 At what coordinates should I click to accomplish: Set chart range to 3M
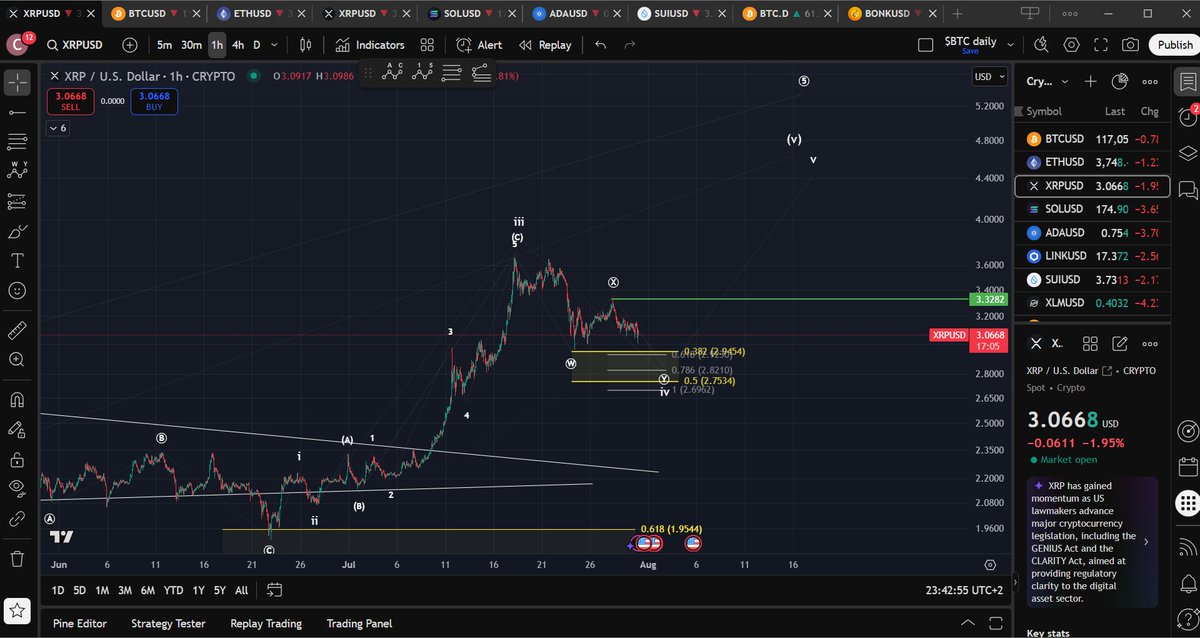127,590
